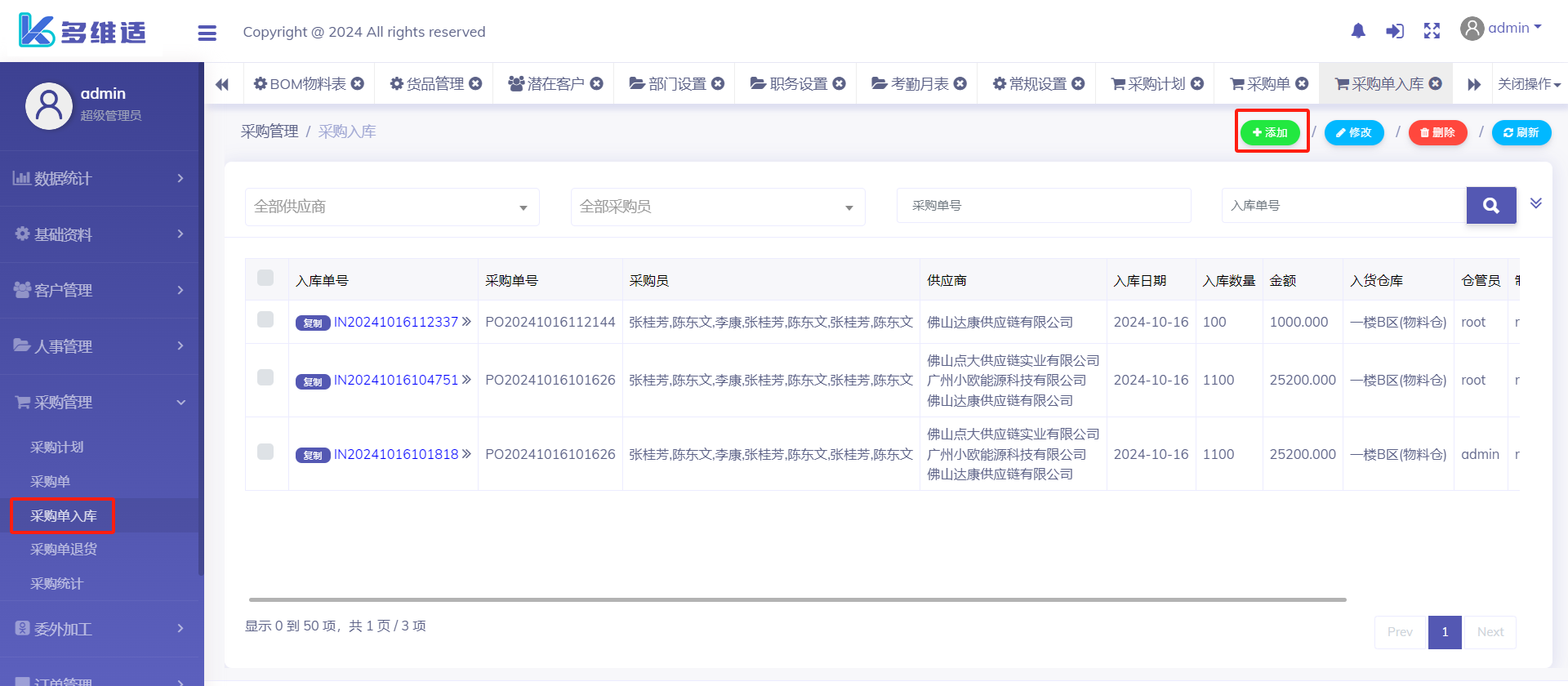The width and height of the screenshot is (1568, 686).
Task: Click 复制 badge for IN20241016112337
Action: coord(312,323)
